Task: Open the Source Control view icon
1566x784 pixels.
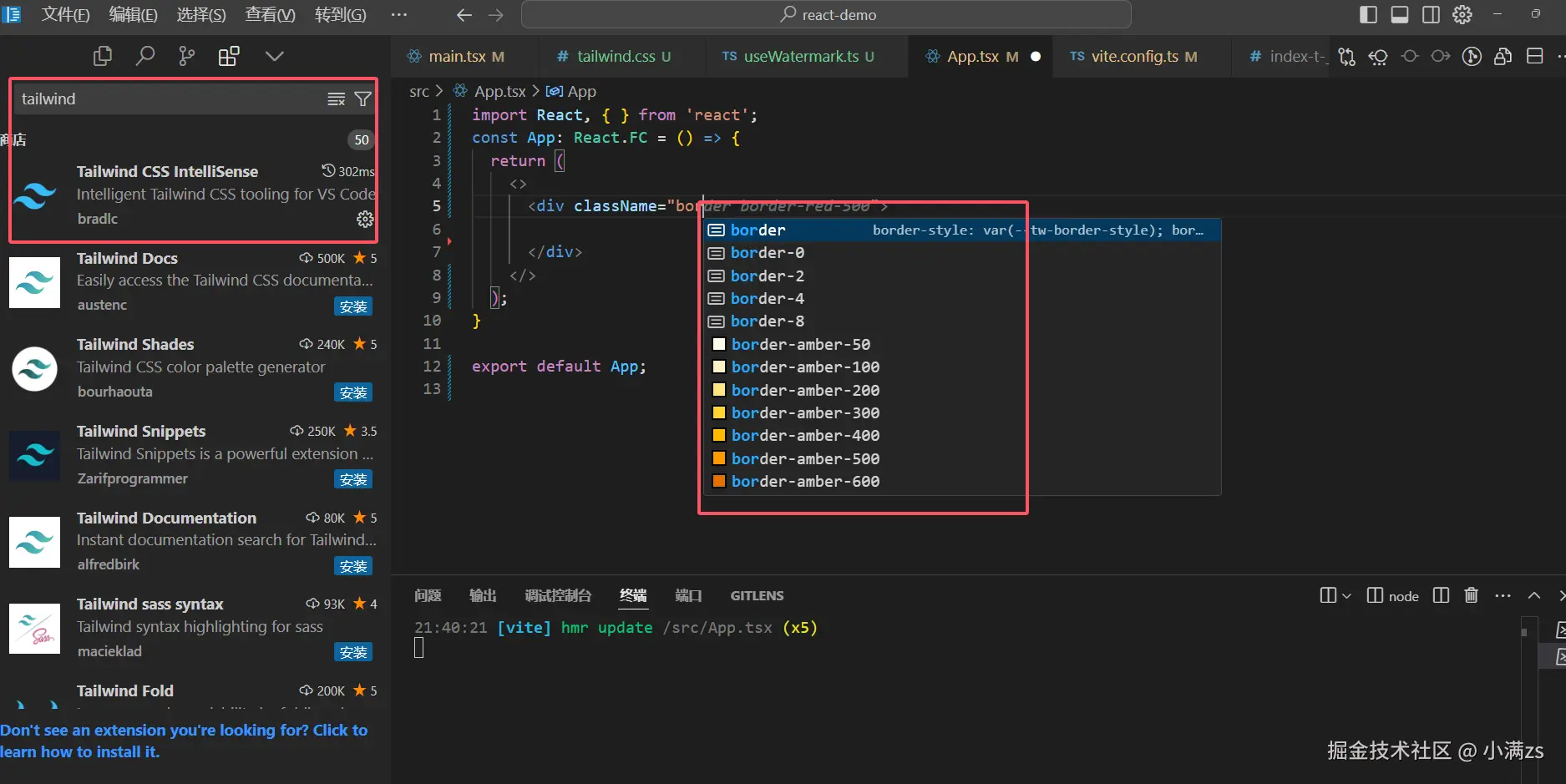Action: coord(187,56)
